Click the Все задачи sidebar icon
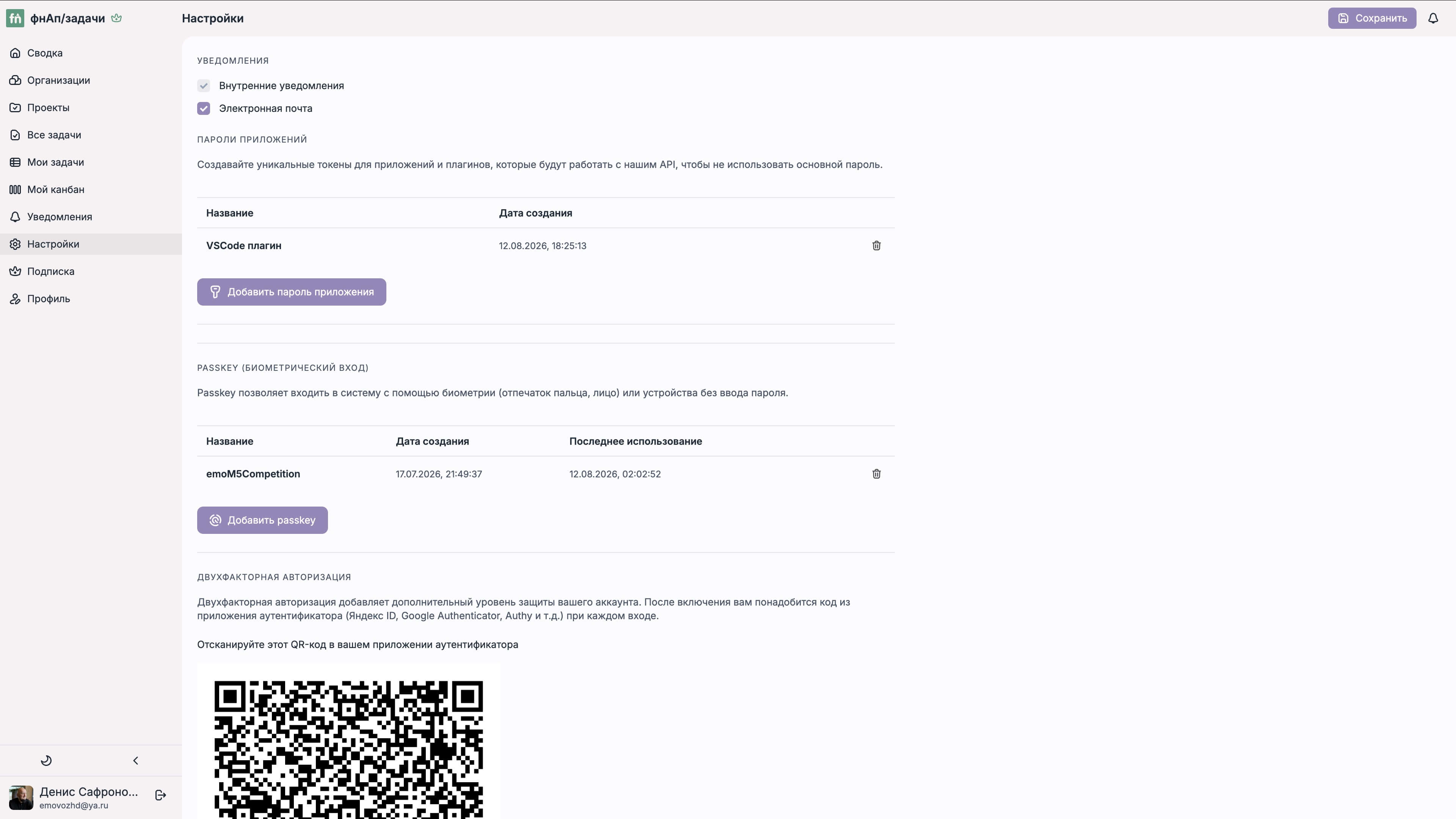Image resolution: width=1456 pixels, height=819 pixels. [x=15, y=135]
